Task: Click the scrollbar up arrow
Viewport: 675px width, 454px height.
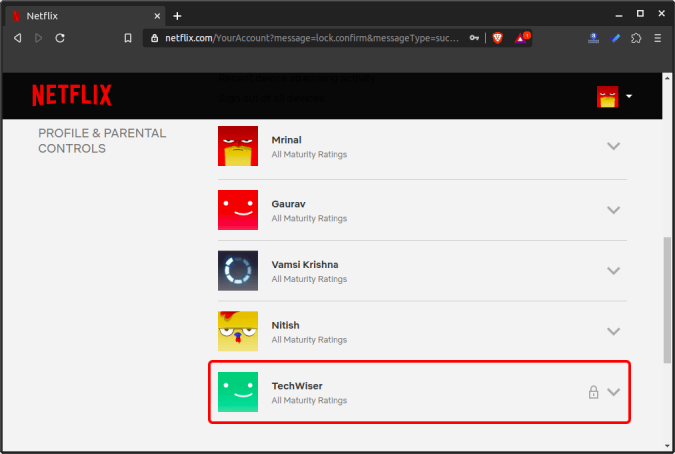Action: [667, 78]
